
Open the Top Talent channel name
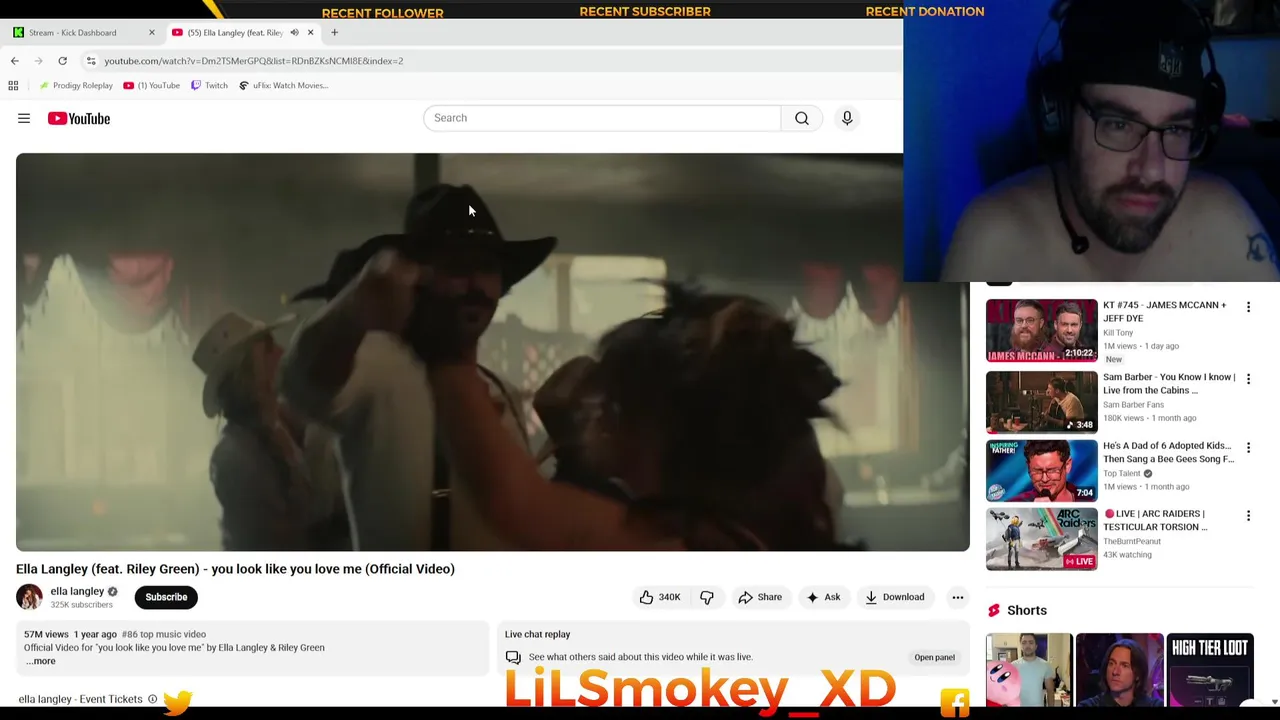point(1121,473)
